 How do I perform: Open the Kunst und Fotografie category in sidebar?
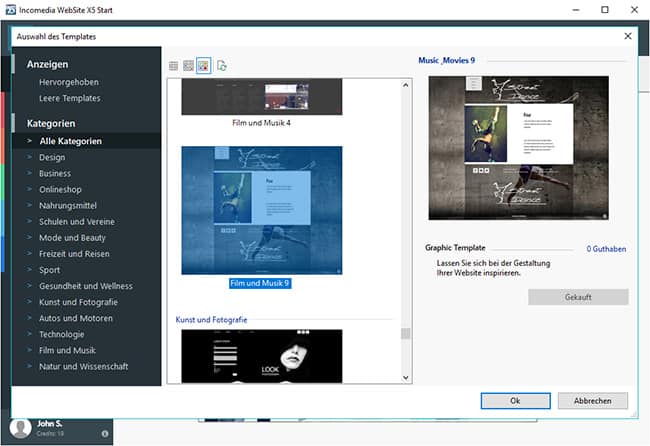(78, 302)
